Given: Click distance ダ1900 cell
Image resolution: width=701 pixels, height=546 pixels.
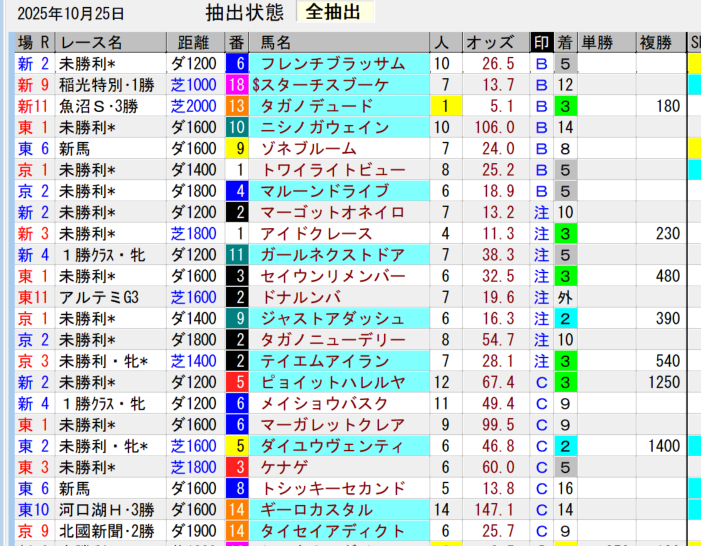Looking at the screenshot, I should [194, 531].
